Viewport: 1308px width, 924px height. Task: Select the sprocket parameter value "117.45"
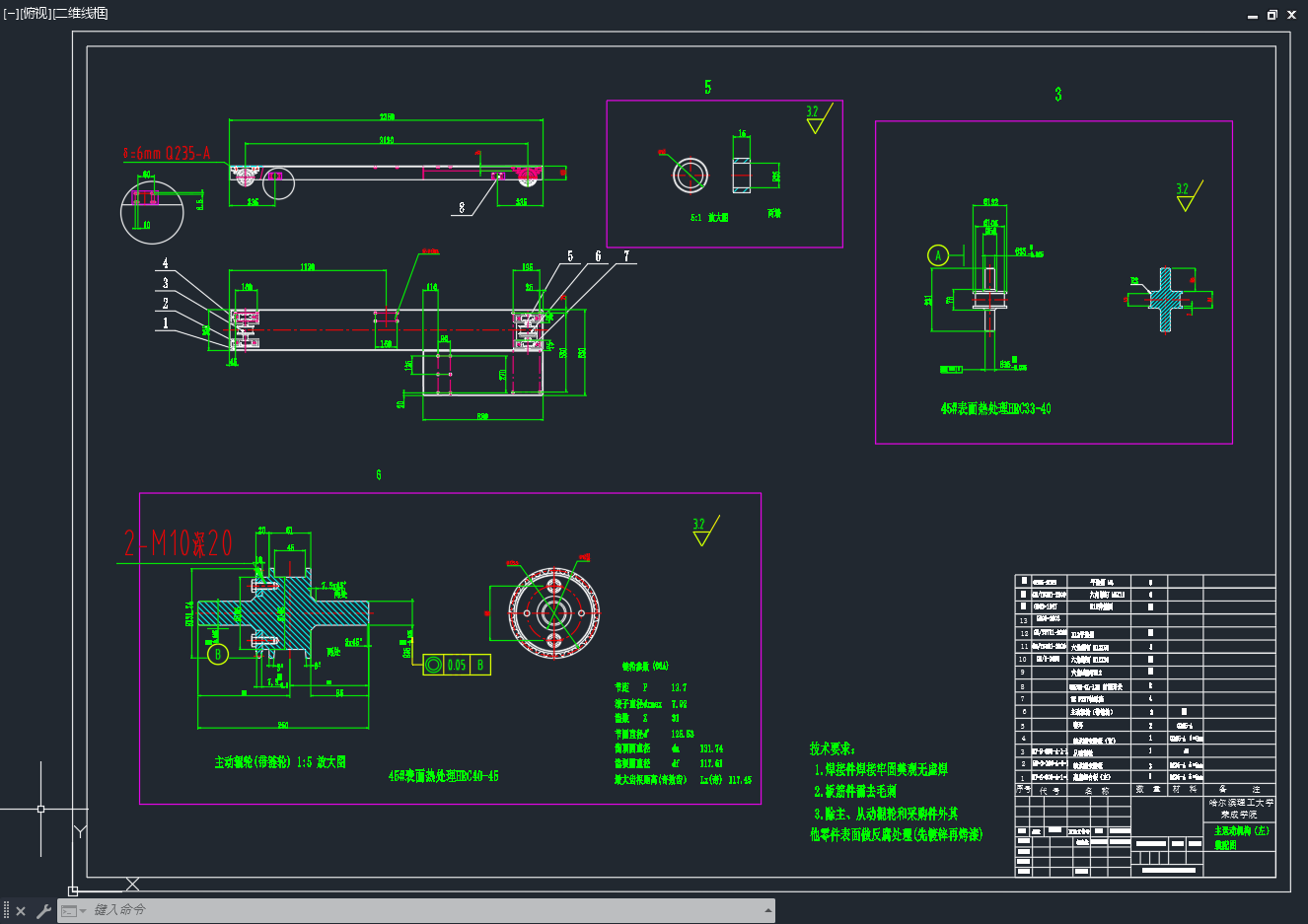(740, 780)
